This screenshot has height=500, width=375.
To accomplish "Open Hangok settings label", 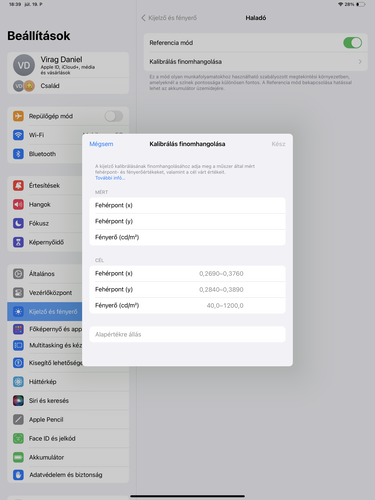I will click(39, 204).
